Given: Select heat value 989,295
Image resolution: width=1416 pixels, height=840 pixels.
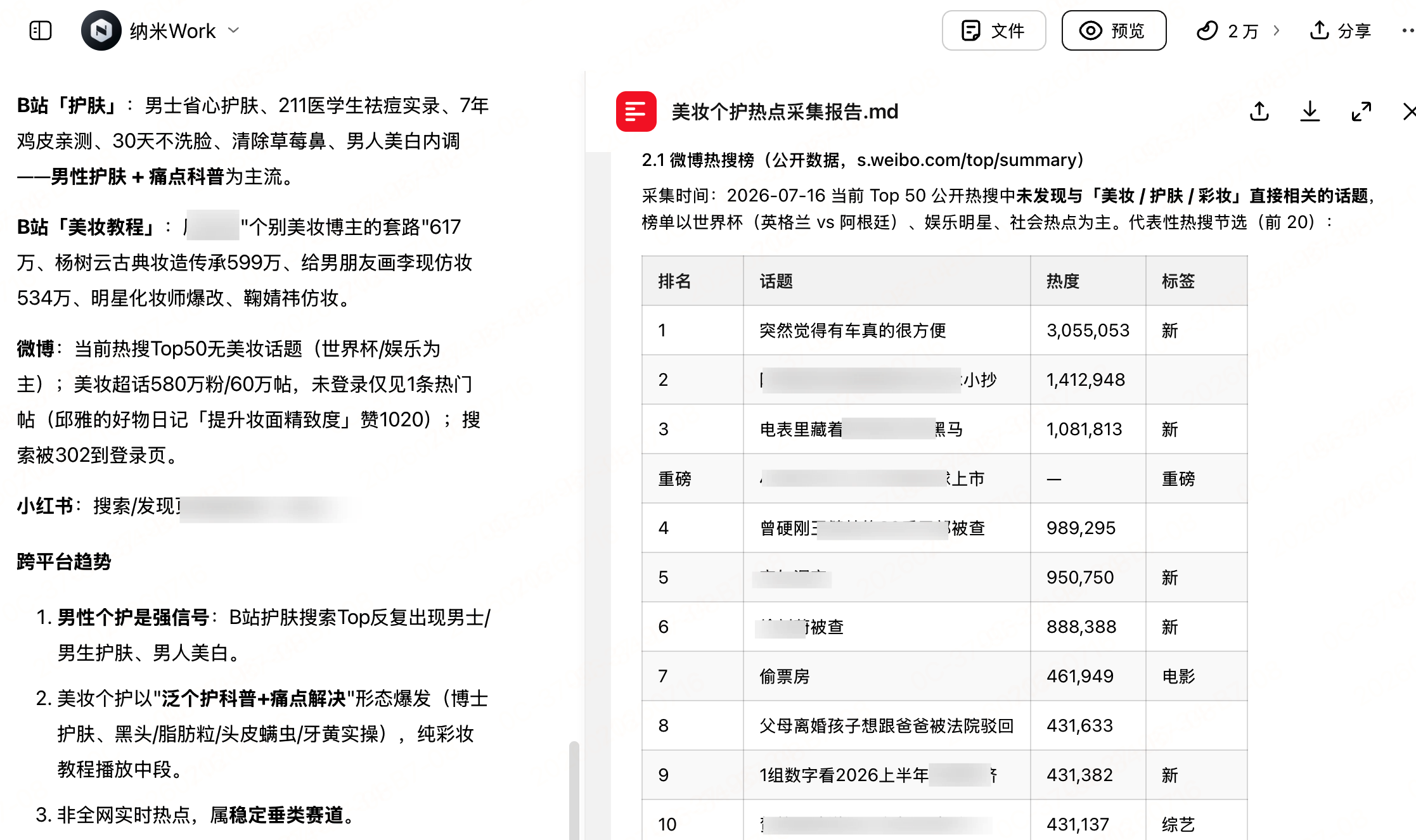Looking at the screenshot, I should tap(1081, 528).
